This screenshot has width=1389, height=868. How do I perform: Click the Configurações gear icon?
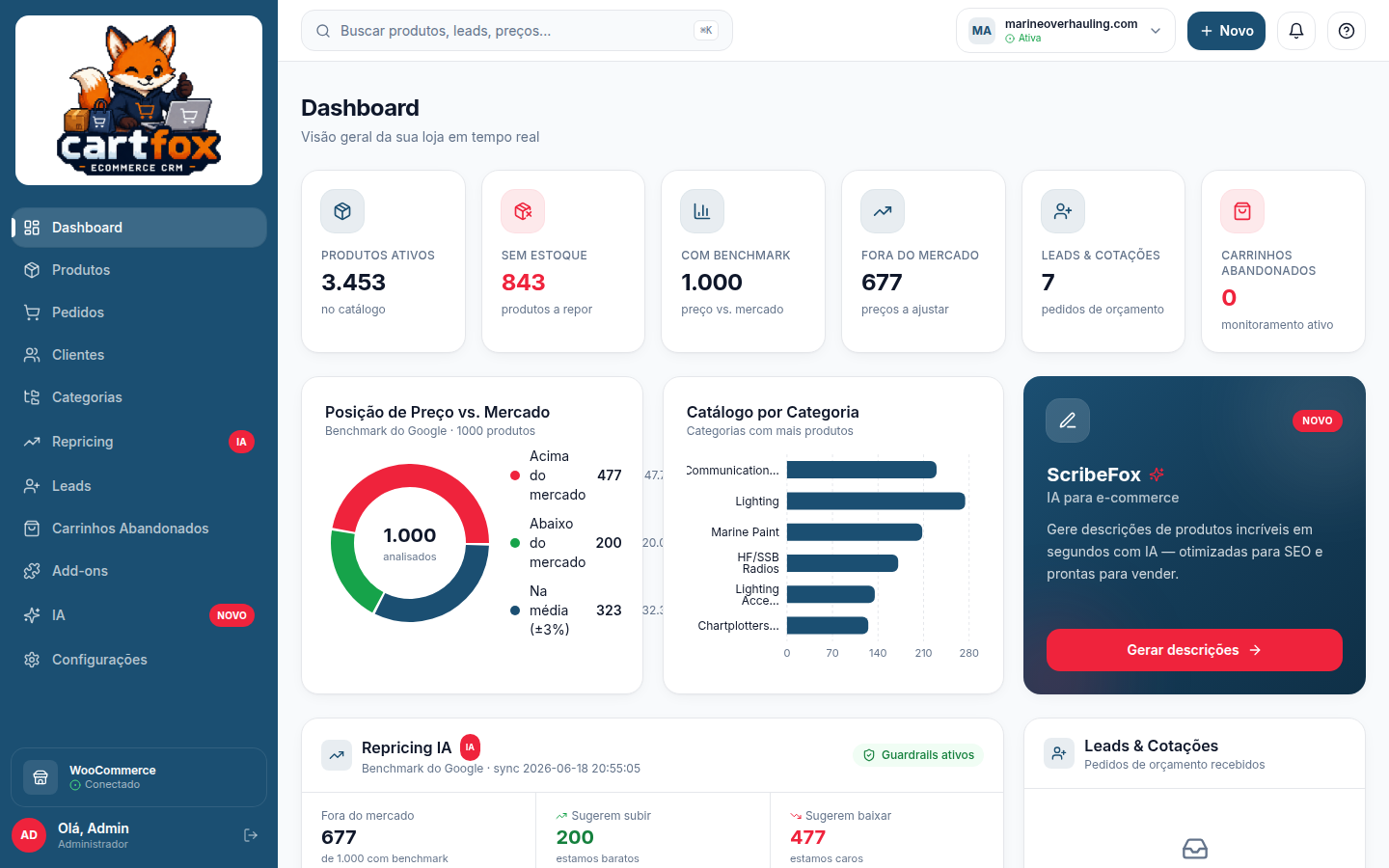point(32,660)
